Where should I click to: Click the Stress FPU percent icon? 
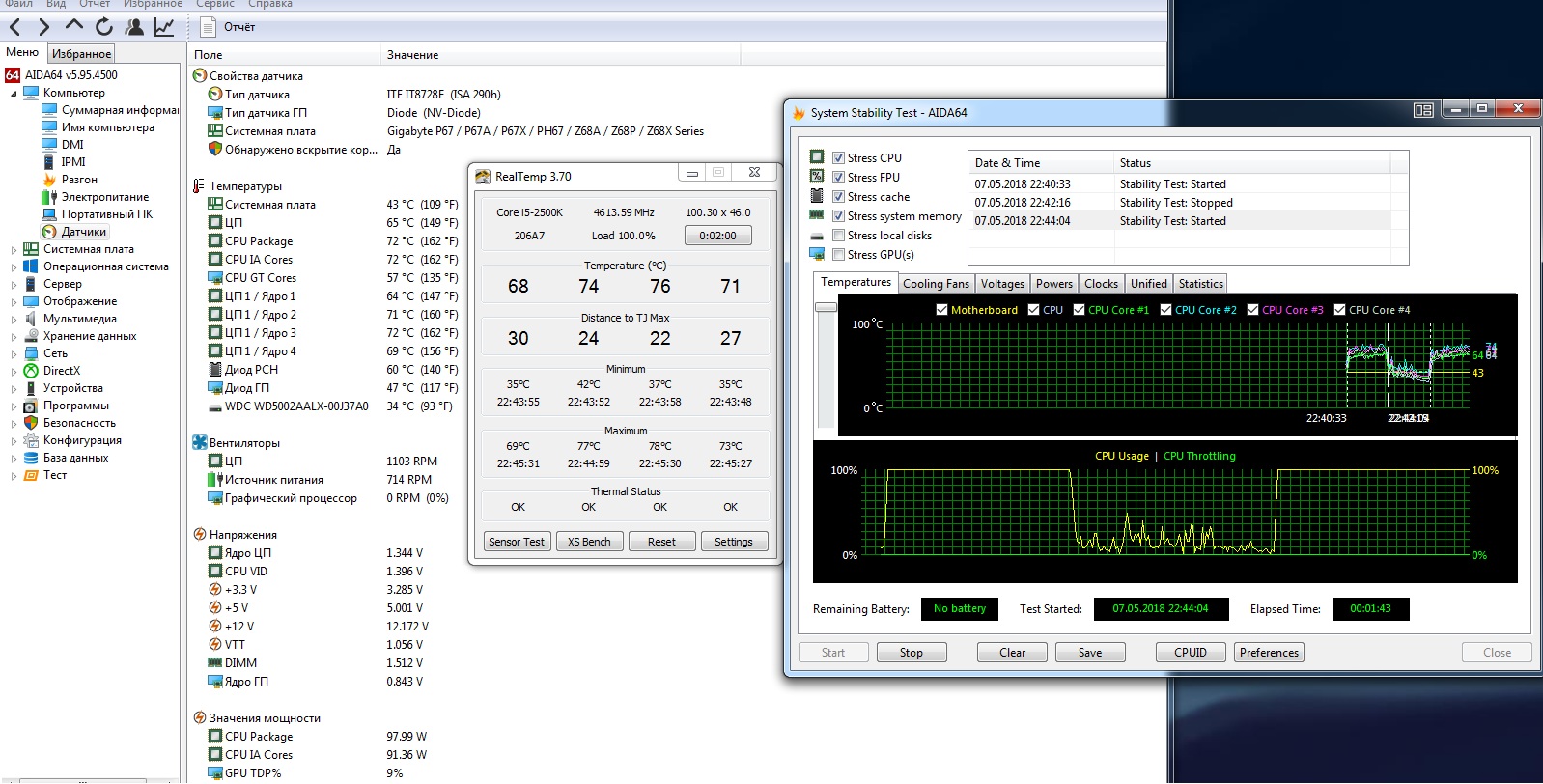[x=817, y=176]
